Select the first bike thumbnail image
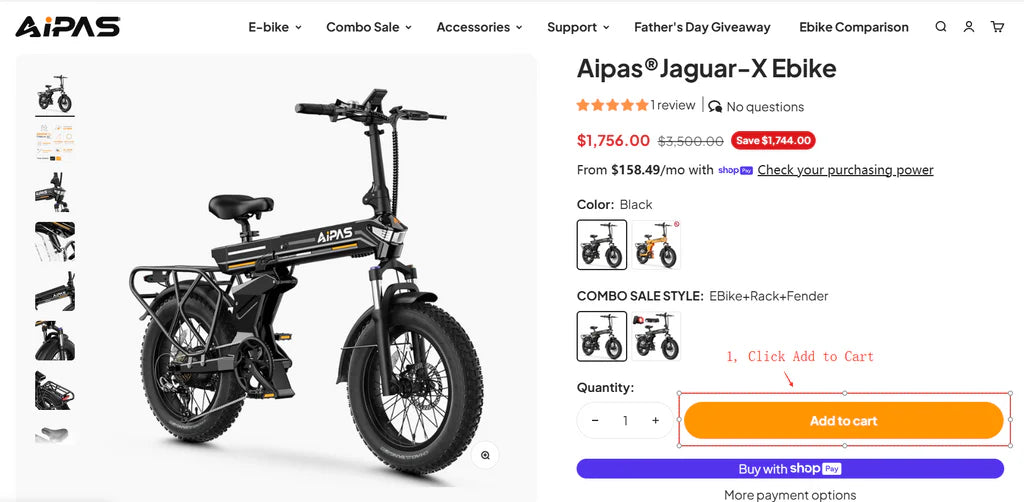This screenshot has height=502, width=1024. [55, 94]
